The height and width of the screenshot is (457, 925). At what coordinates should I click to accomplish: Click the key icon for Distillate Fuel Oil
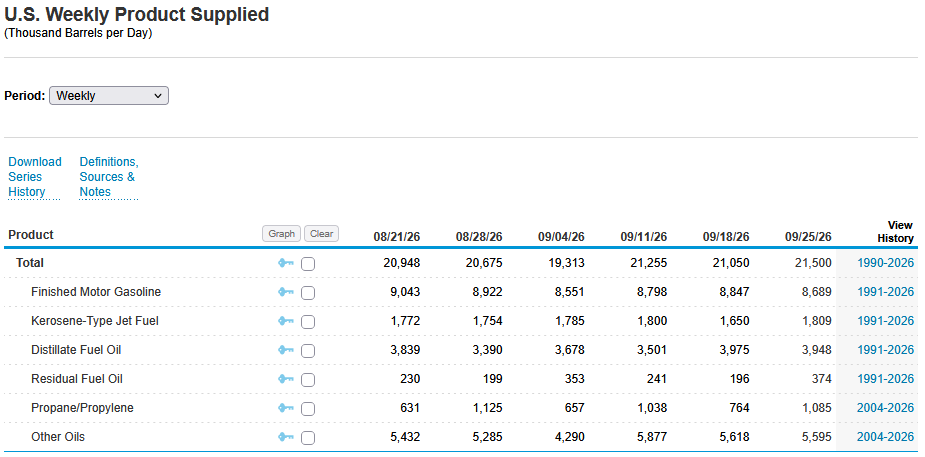click(286, 350)
